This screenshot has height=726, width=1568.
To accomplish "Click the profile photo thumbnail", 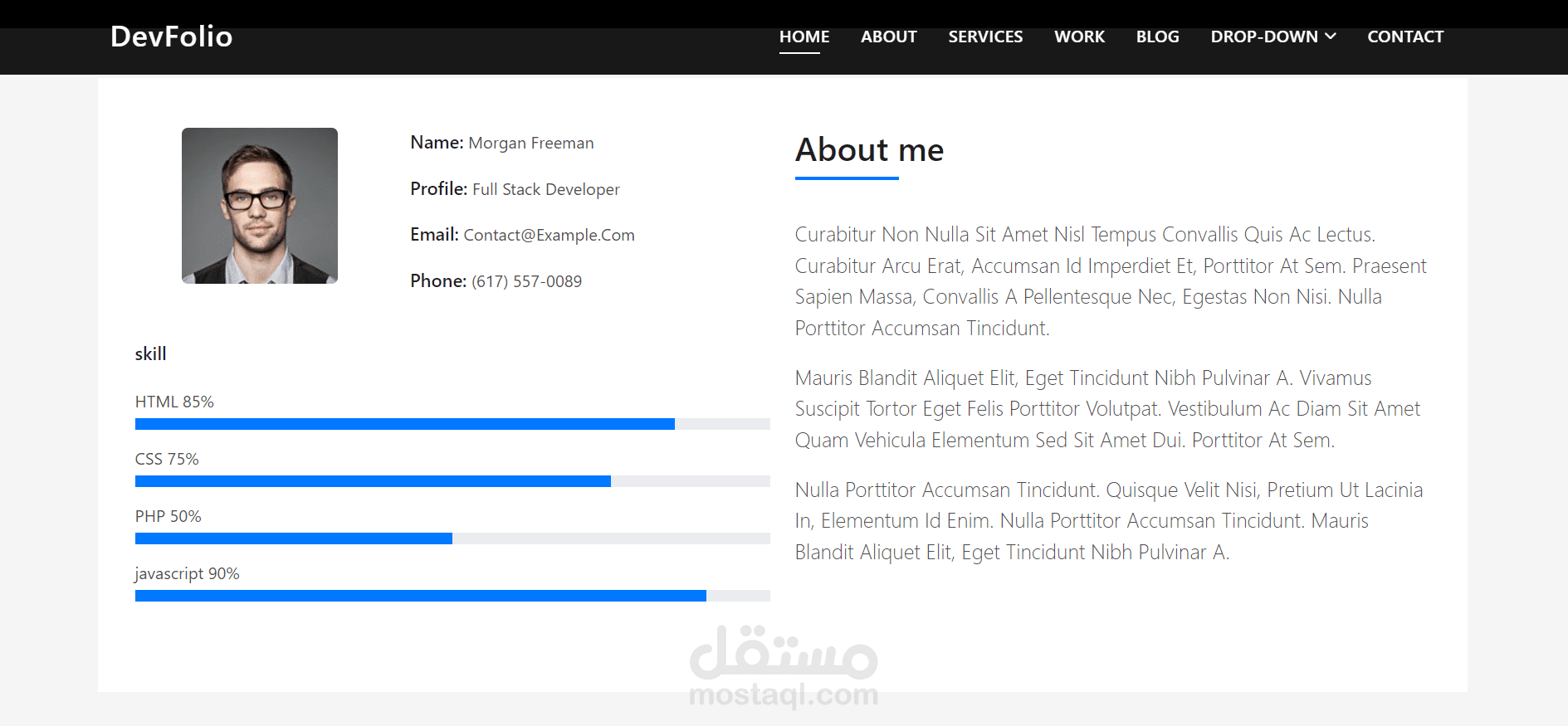I will tap(260, 206).
